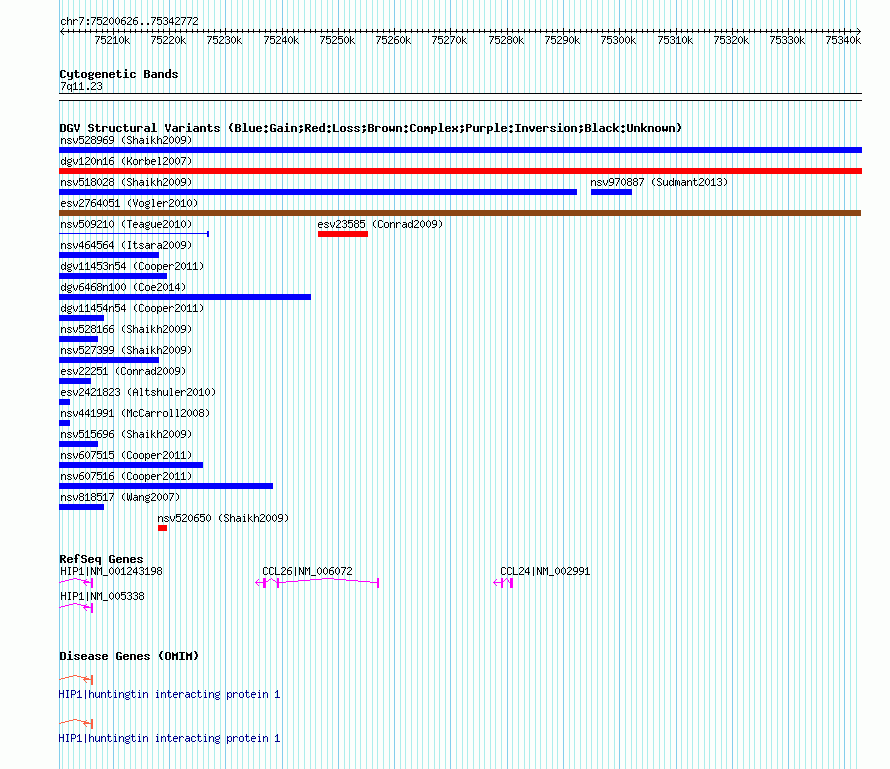This screenshot has width=890, height=769.
Task: Click the esv2764051 (Vogler2010) brown complex bar
Action: pyautogui.click(x=460, y=213)
